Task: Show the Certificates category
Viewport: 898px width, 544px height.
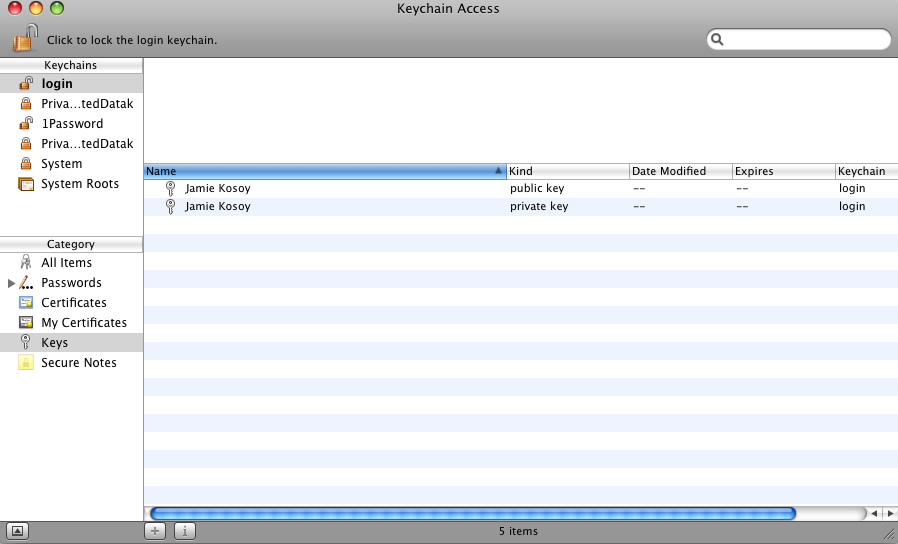Action: coord(73,303)
